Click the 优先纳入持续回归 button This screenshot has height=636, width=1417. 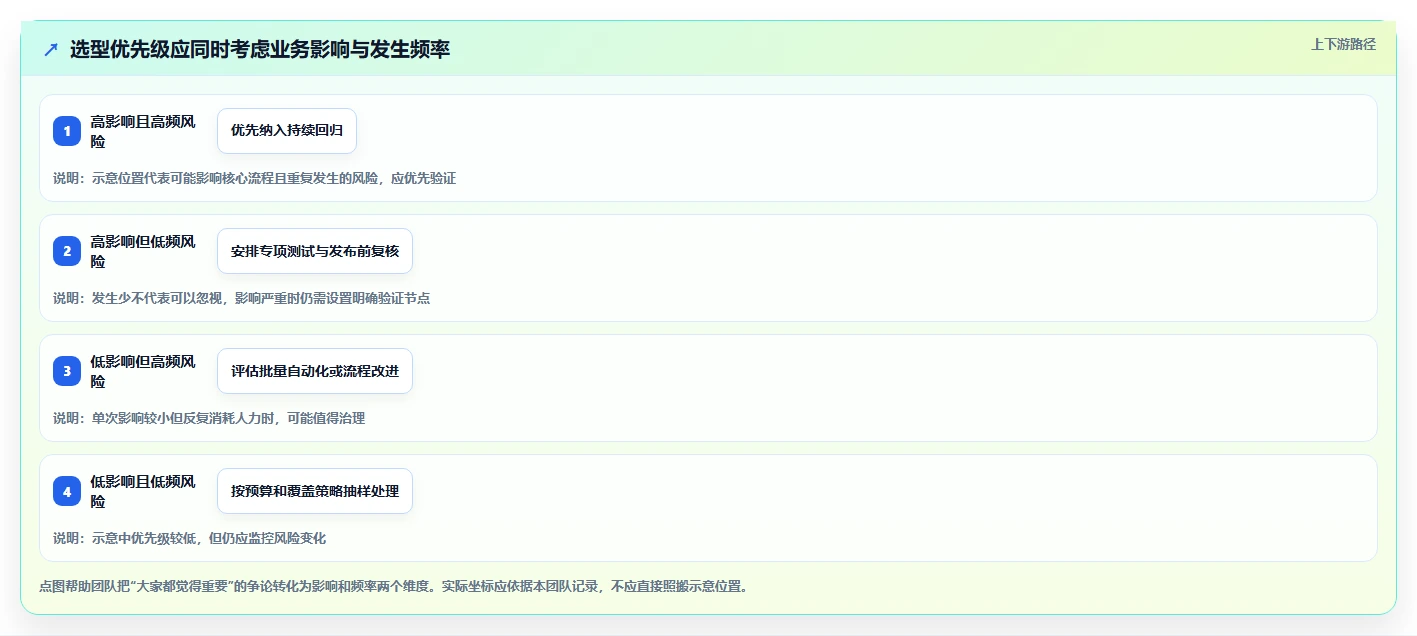tap(287, 131)
